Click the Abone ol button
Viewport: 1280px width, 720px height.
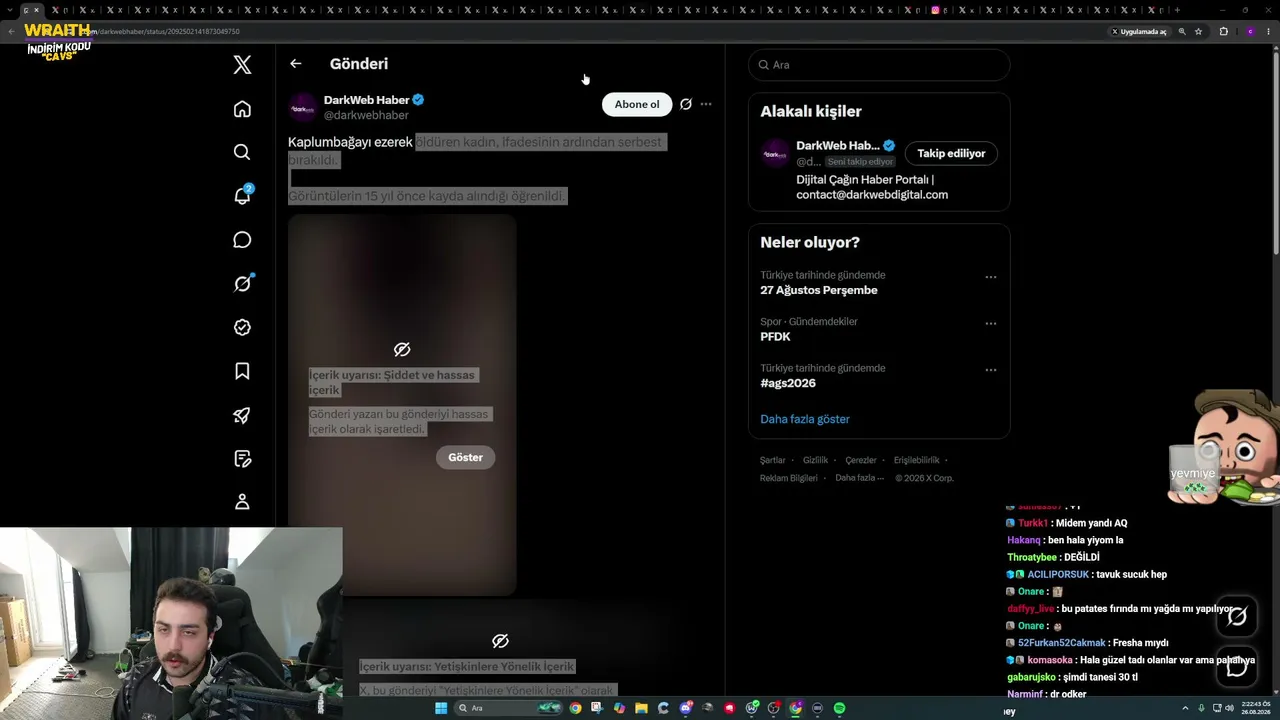coord(637,104)
